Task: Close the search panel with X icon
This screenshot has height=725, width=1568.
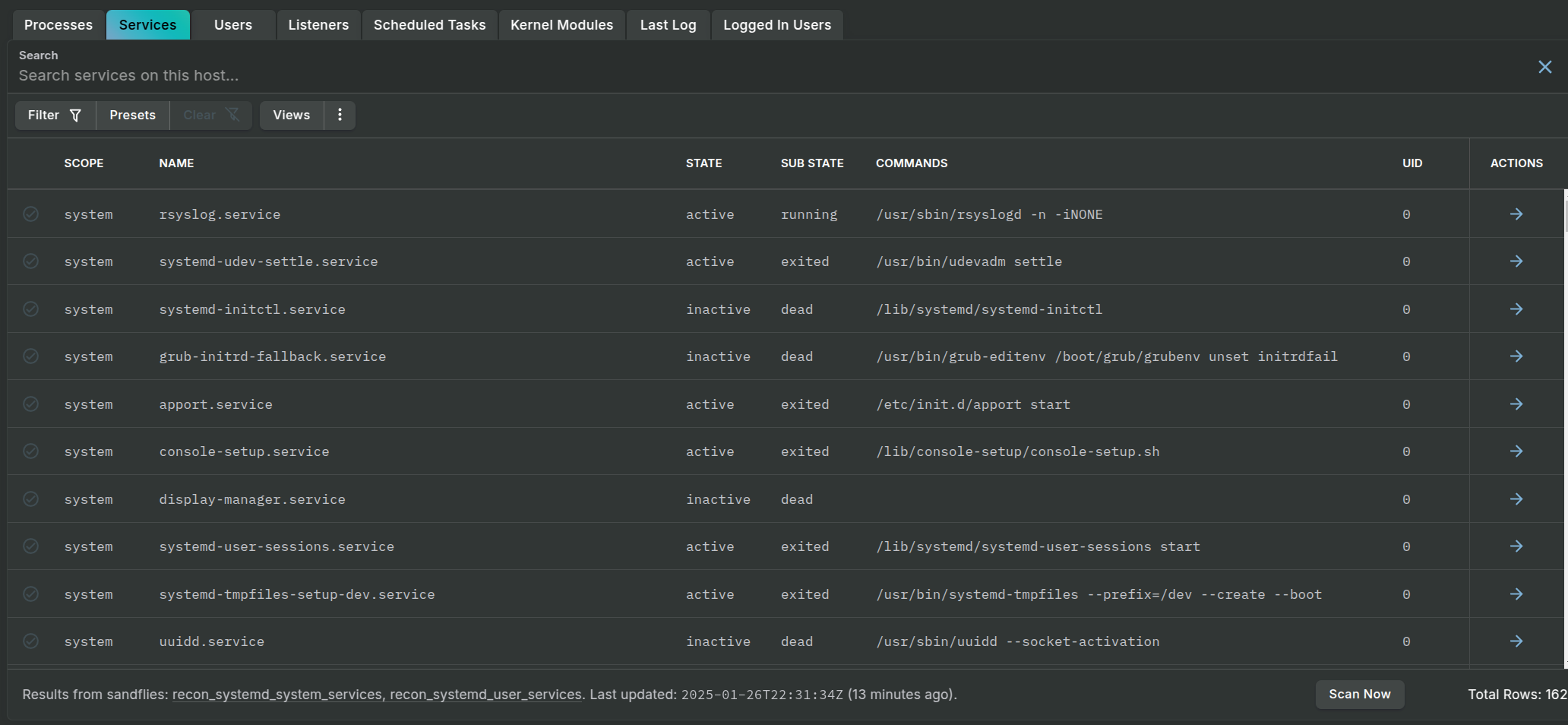Action: click(x=1544, y=67)
